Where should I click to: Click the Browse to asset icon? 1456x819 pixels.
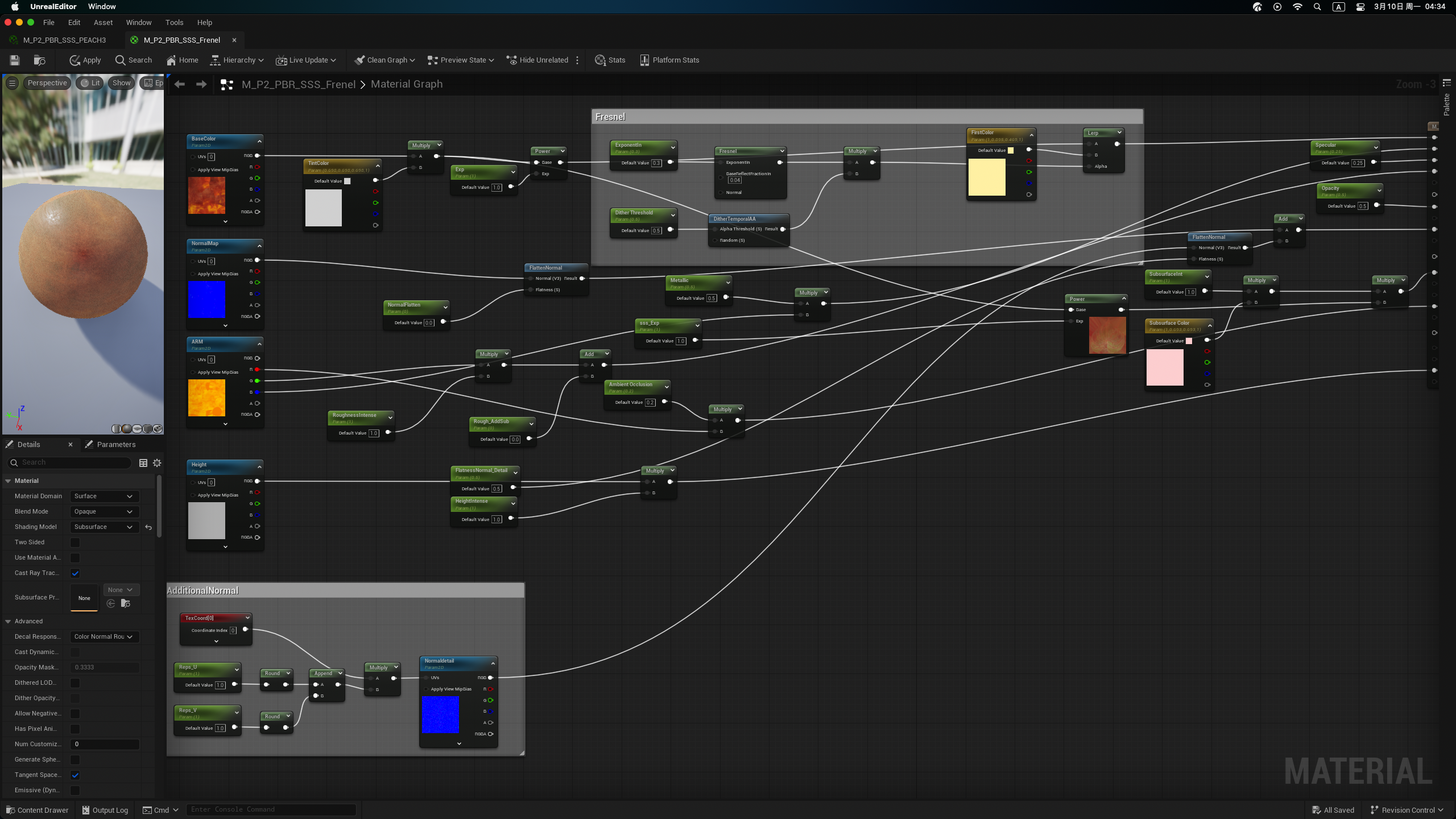click(39, 60)
